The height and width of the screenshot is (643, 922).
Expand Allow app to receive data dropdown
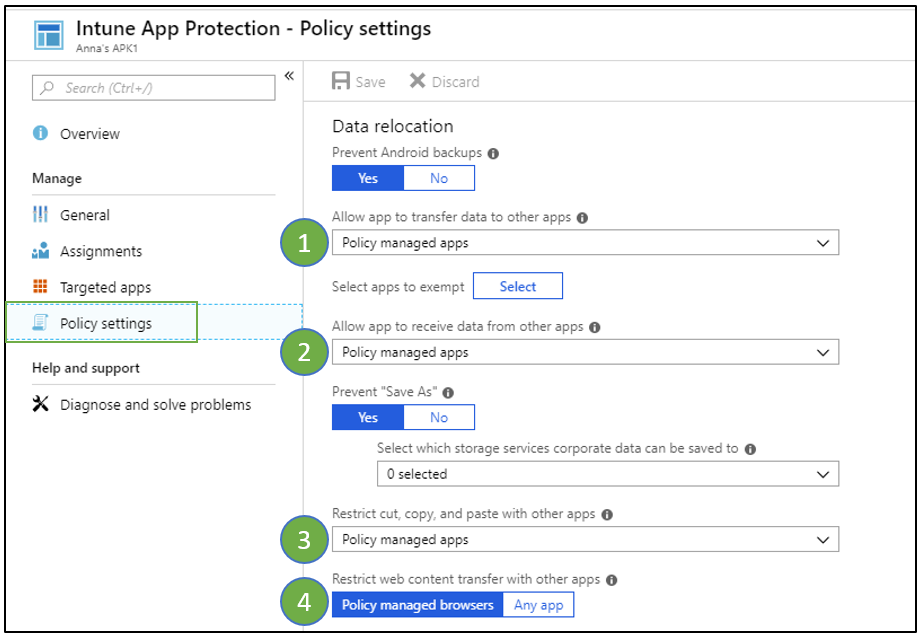point(585,352)
